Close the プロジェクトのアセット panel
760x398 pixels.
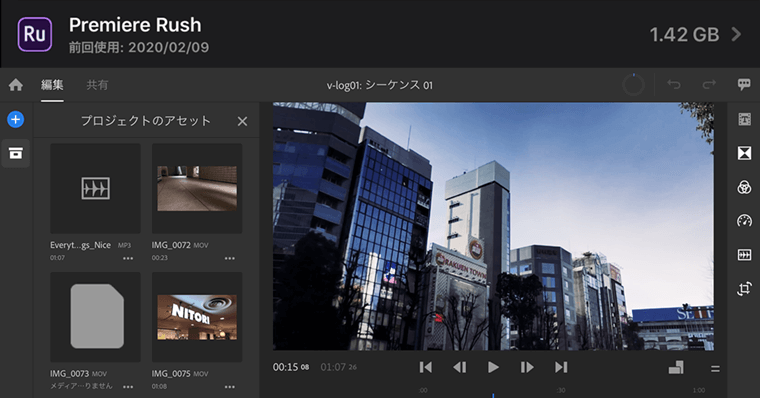tap(242, 121)
